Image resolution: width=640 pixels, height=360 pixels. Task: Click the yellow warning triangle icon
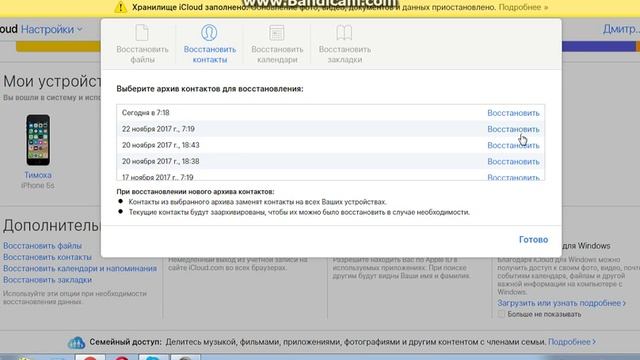pyautogui.click(x=120, y=7)
